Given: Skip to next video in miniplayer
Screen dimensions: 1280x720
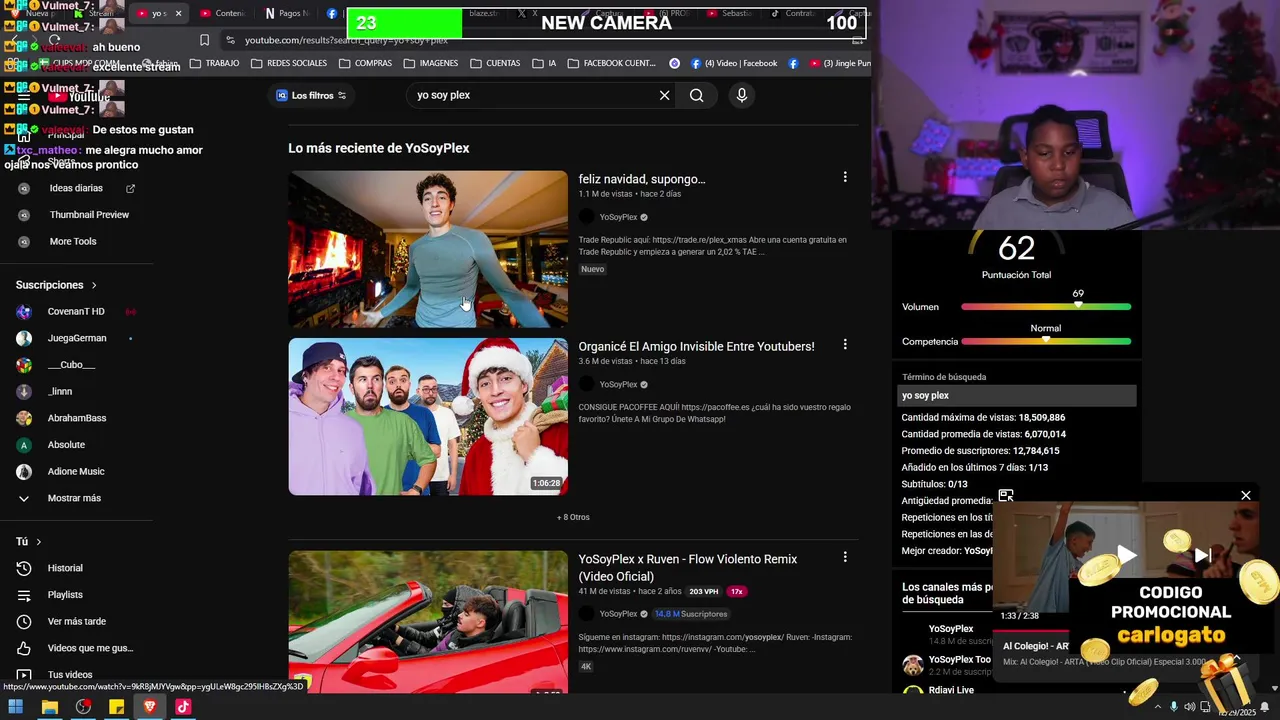Looking at the screenshot, I should click(x=1203, y=555).
